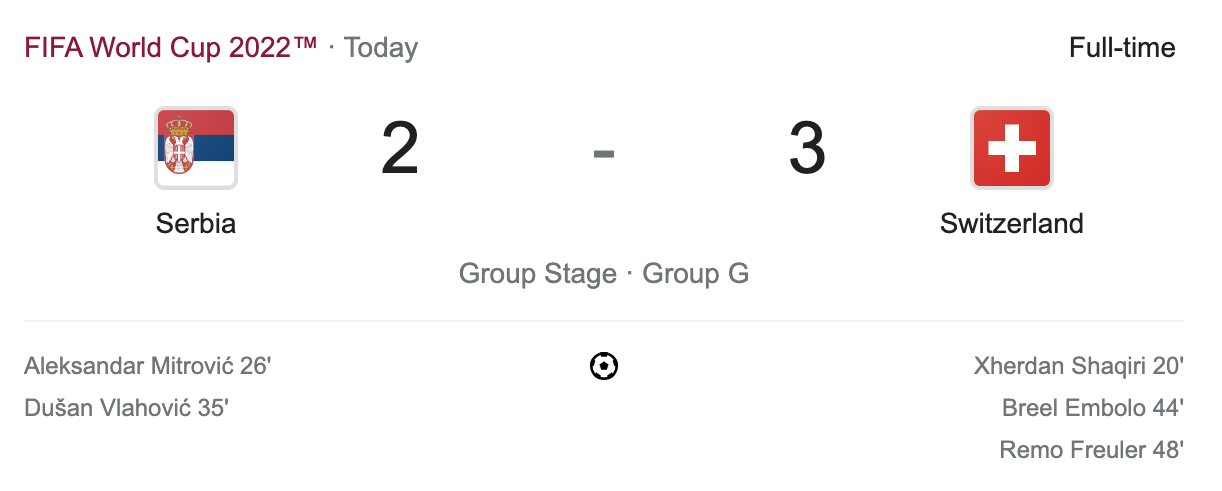The image size is (1222, 491).
Task: Select goal scorer Dušan Vlahović 35'
Action: (x=127, y=408)
